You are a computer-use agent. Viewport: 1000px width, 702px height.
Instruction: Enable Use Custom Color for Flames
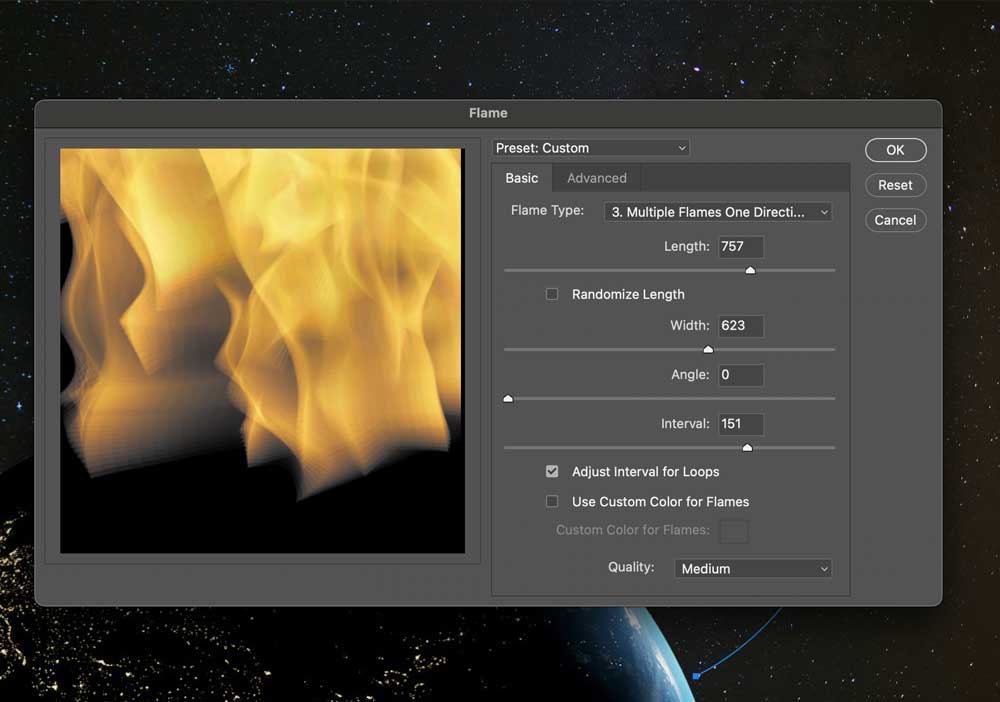[x=552, y=501]
